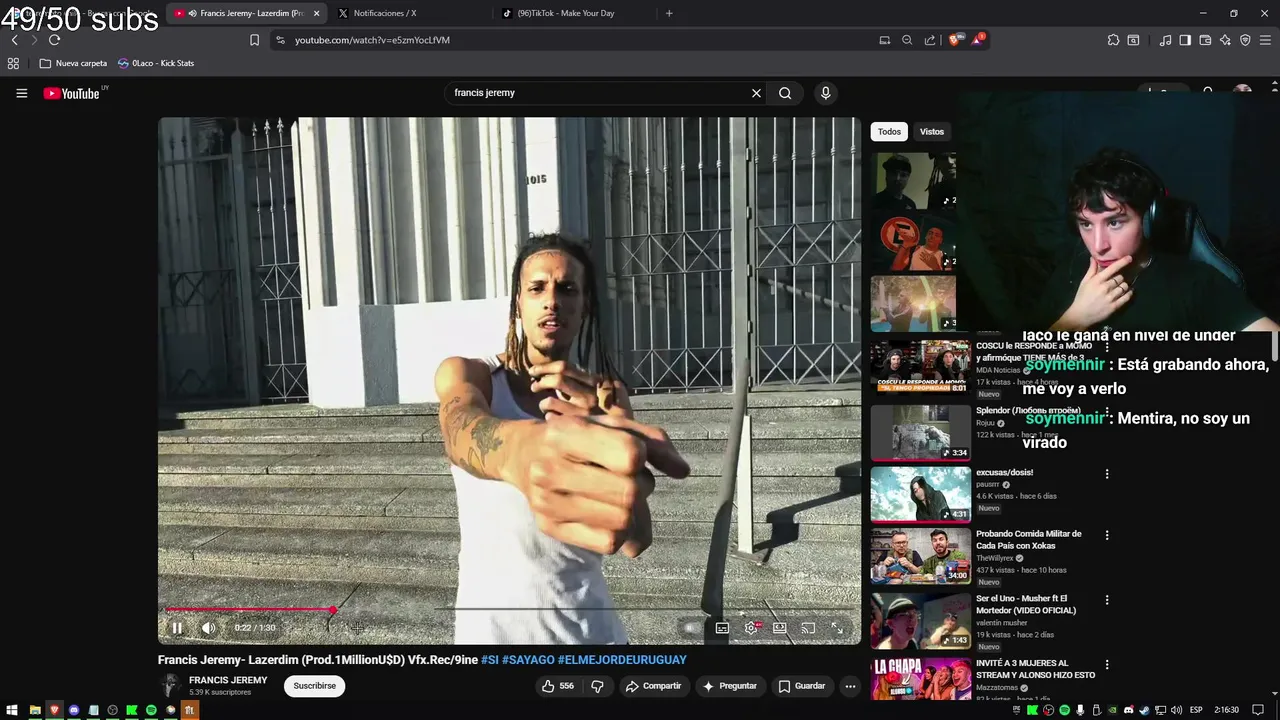The image size is (1280, 720).
Task: Share the page from the address bar
Action: pos(930,40)
